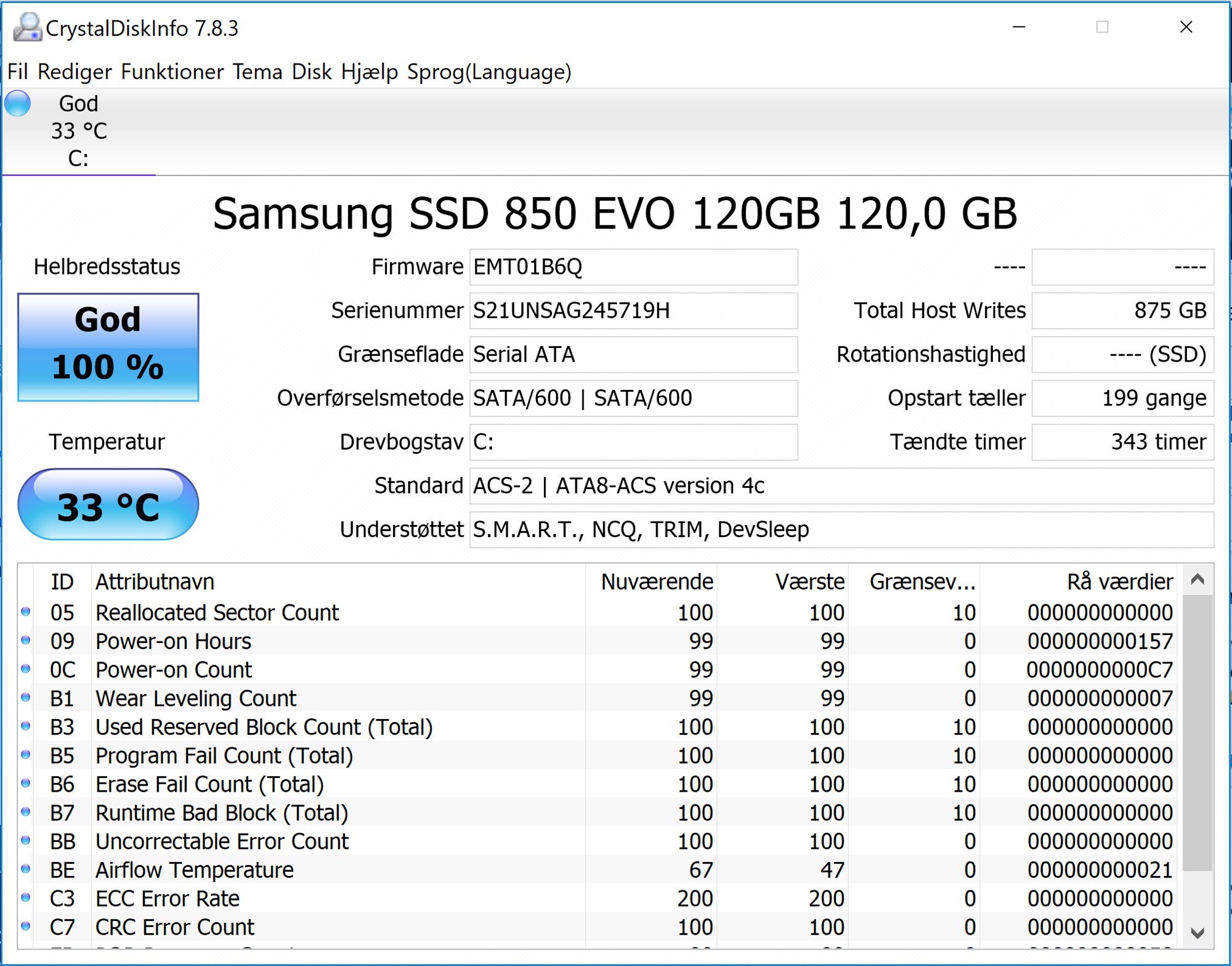1232x966 pixels.
Task: Click the Drevbogstav field C:
Action: (634, 442)
